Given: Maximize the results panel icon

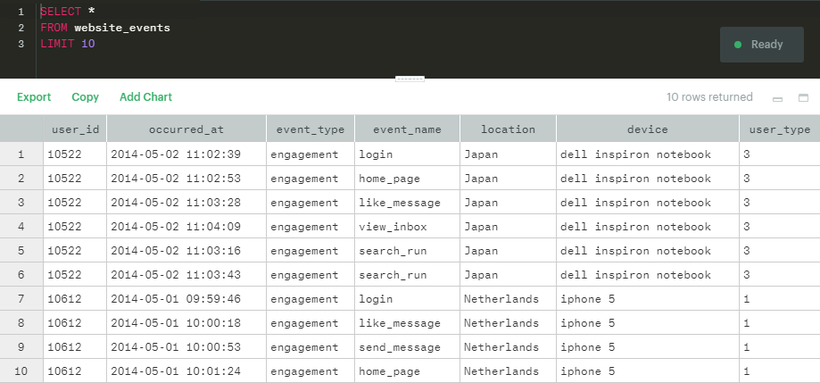Looking at the screenshot, I should tap(803, 98).
